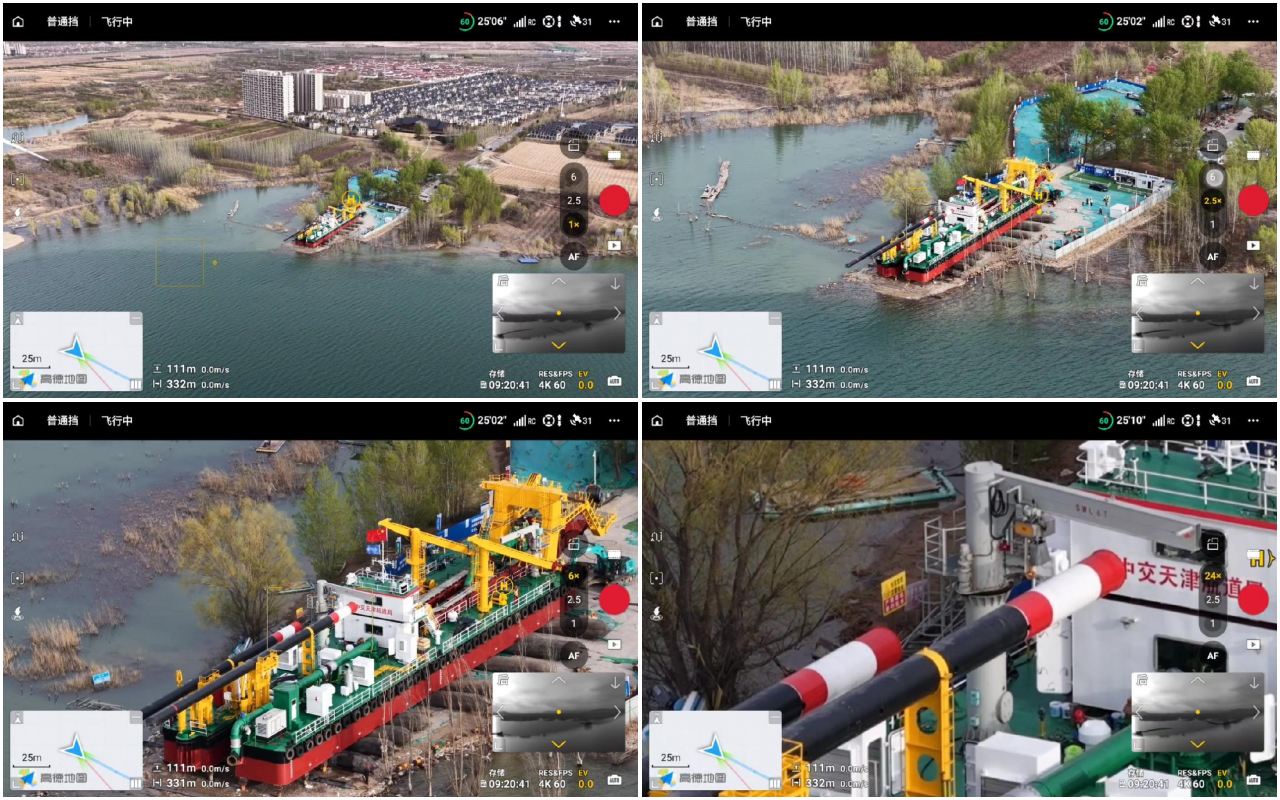Image resolution: width=1280 pixels, height=800 pixels.
Task: Open shooting mode selector above zoom levels in bottom-left panel
Action: 573,545
